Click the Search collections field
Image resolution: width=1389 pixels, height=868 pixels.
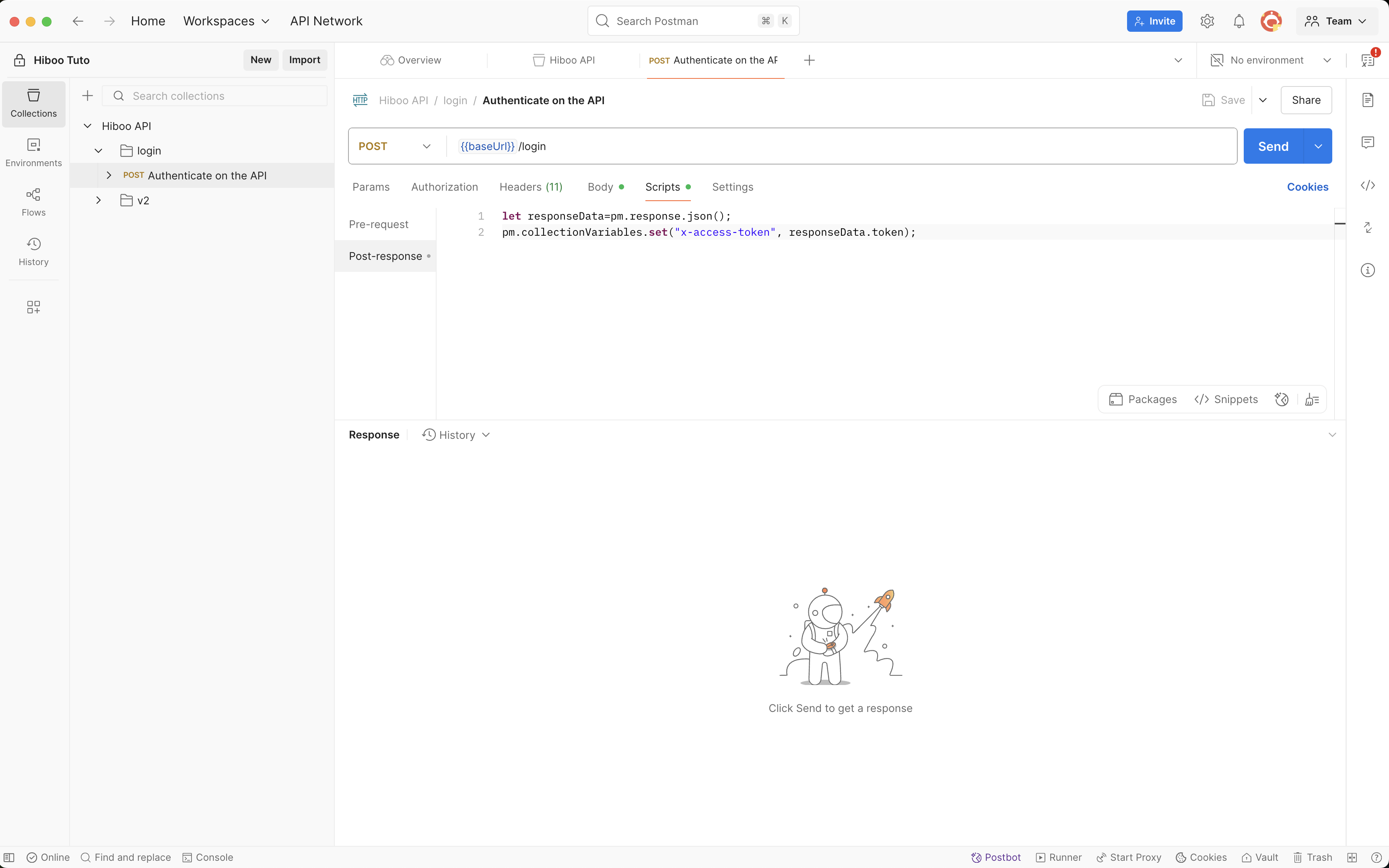click(x=215, y=96)
